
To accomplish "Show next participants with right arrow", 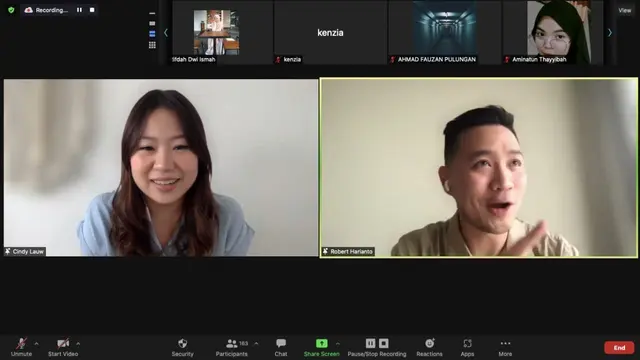I will [610, 33].
